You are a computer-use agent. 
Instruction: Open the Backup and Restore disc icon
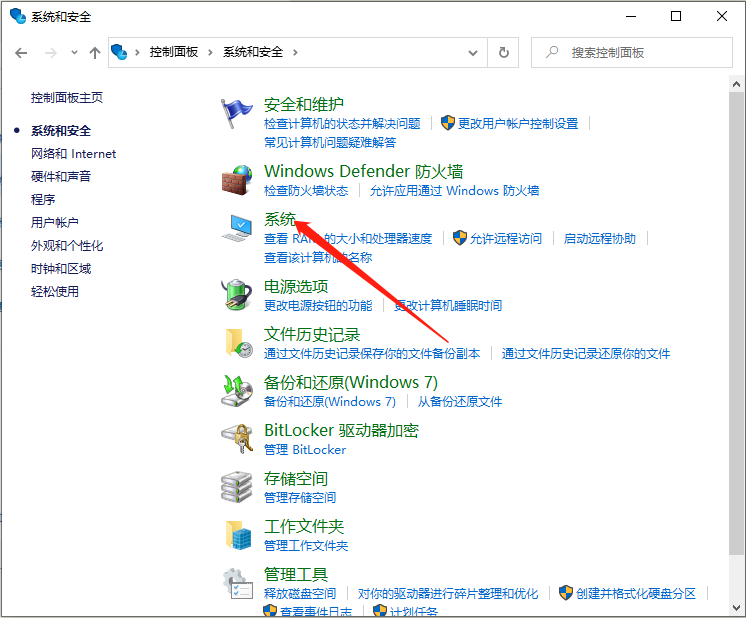coord(236,391)
